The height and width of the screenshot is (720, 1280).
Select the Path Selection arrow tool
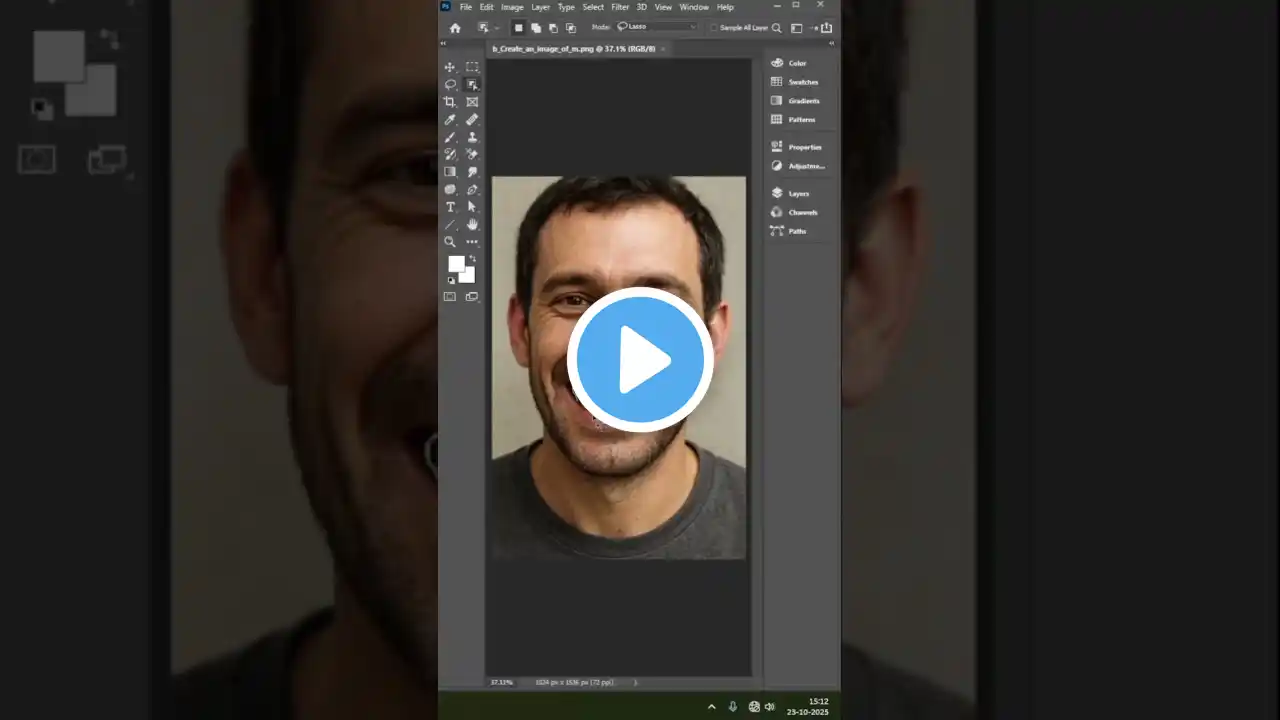[x=472, y=207]
